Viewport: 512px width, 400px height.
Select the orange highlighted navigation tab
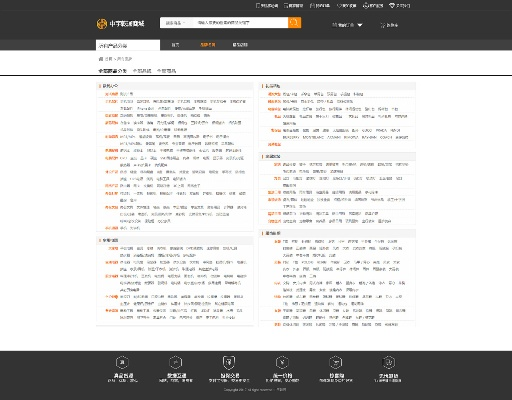click(x=208, y=45)
